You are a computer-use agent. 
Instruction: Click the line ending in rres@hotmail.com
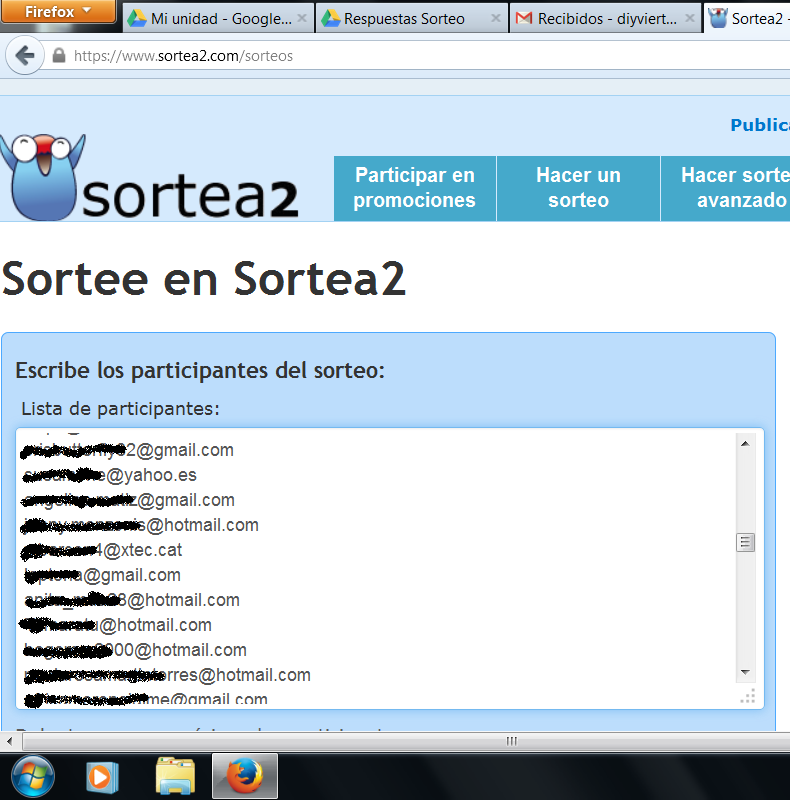click(167, 675)
